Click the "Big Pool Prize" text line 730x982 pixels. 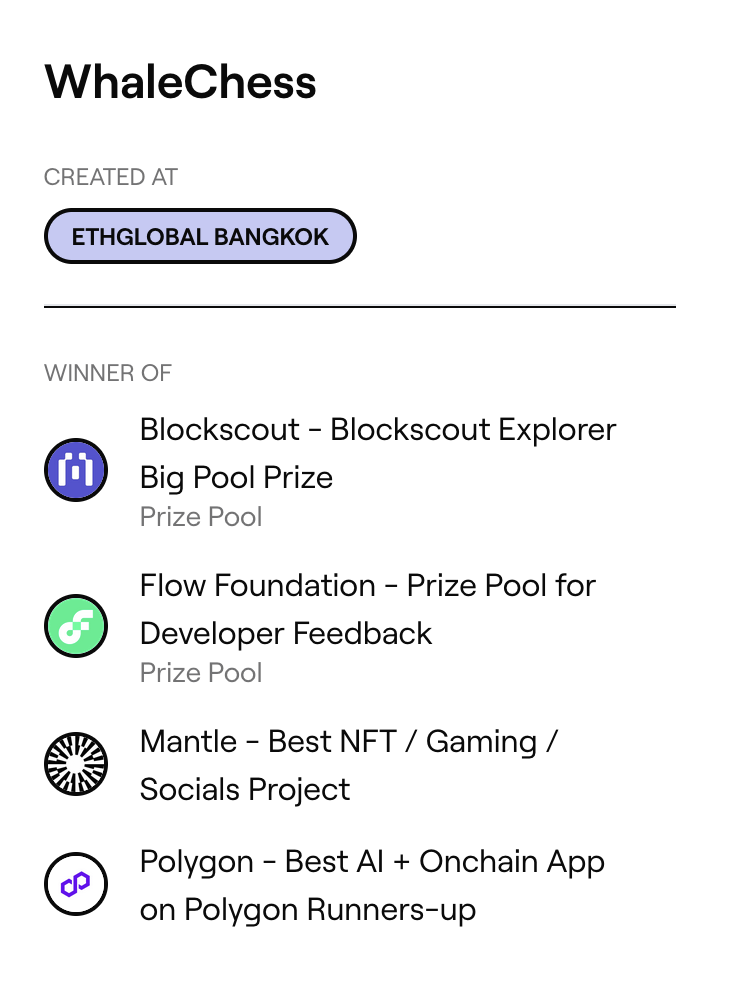coord(236,477)
